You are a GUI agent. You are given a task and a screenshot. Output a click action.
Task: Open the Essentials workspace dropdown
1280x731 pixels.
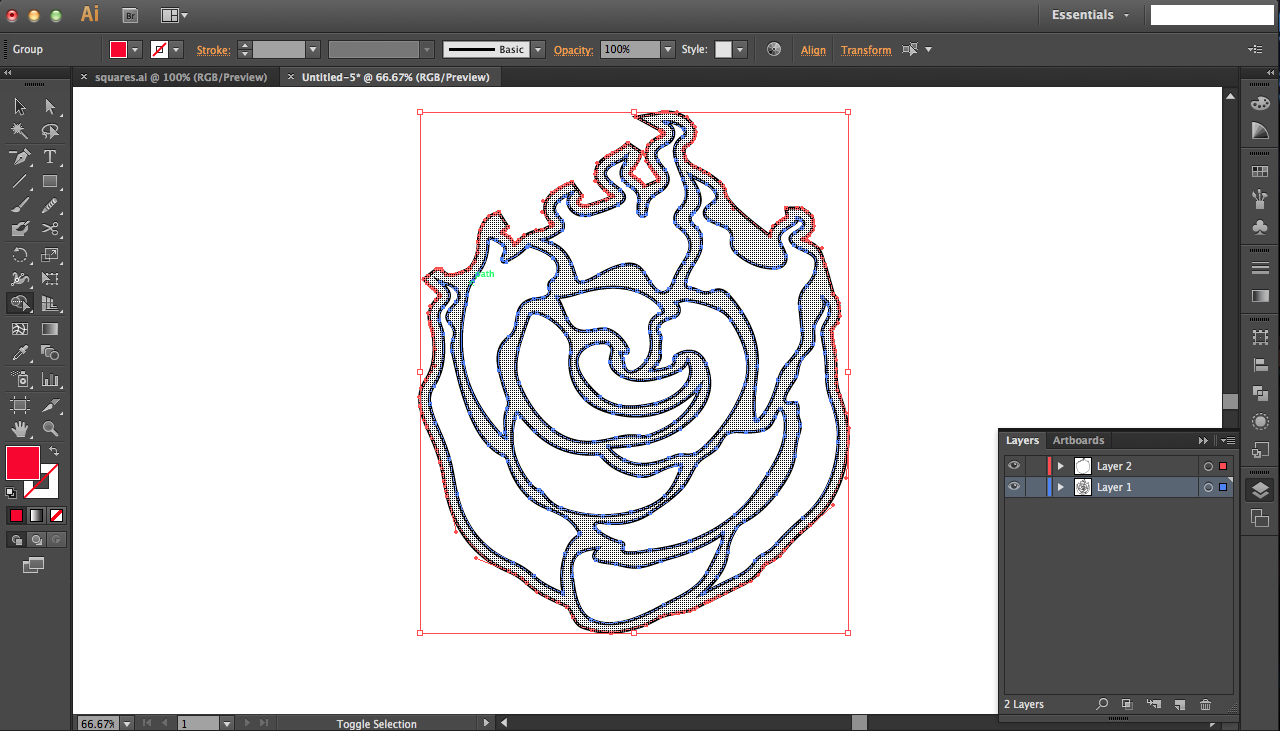tap(1091, 15)
